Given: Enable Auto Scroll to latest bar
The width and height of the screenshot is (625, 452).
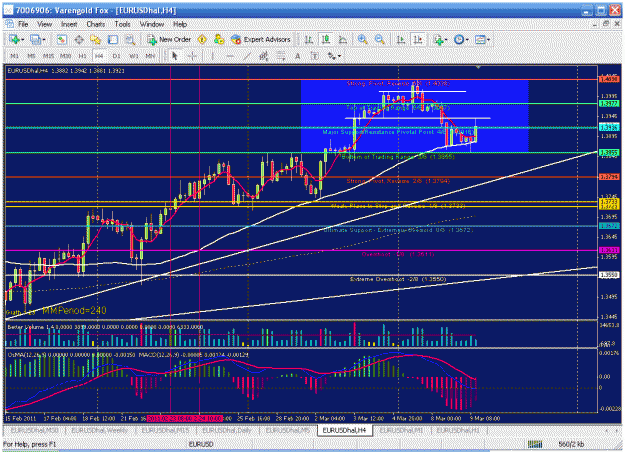Looking at the screenshot, I should [x=400, y=39].
